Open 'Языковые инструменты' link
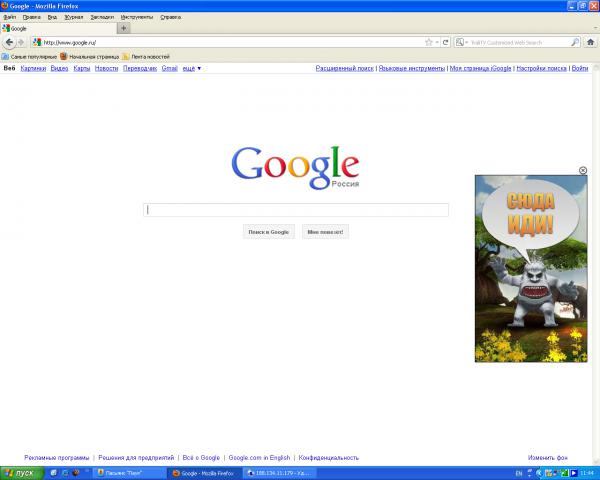600x480 pixels. click(x=412, y=69)
